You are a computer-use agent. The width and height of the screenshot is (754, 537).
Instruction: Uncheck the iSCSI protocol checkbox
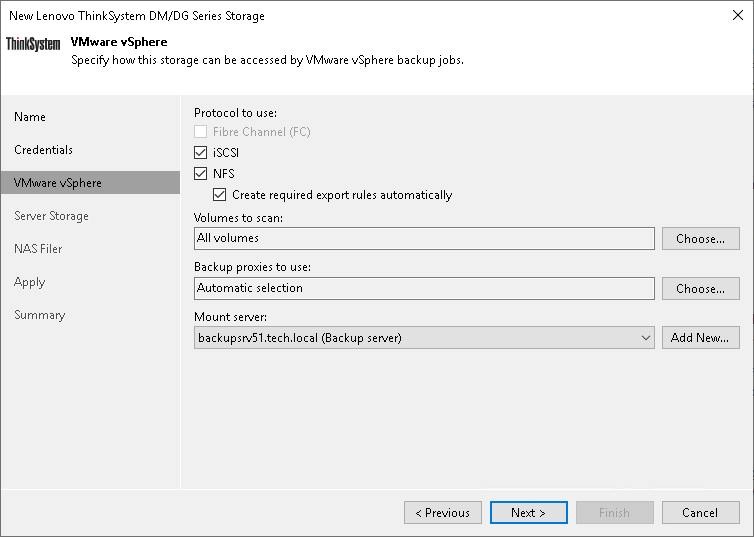coord(201,153)
